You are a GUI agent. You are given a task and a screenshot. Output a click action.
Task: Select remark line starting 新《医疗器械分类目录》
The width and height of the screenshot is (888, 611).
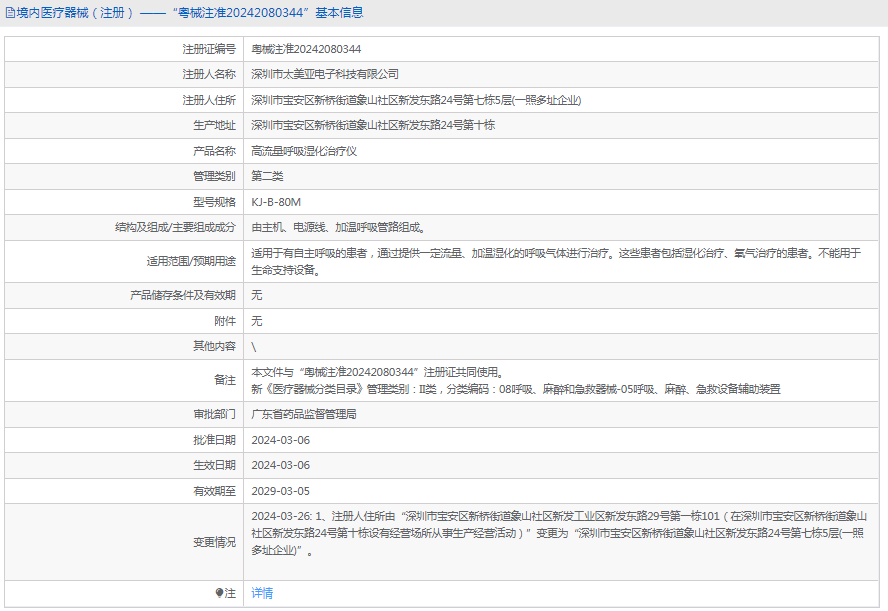[516, 389]
